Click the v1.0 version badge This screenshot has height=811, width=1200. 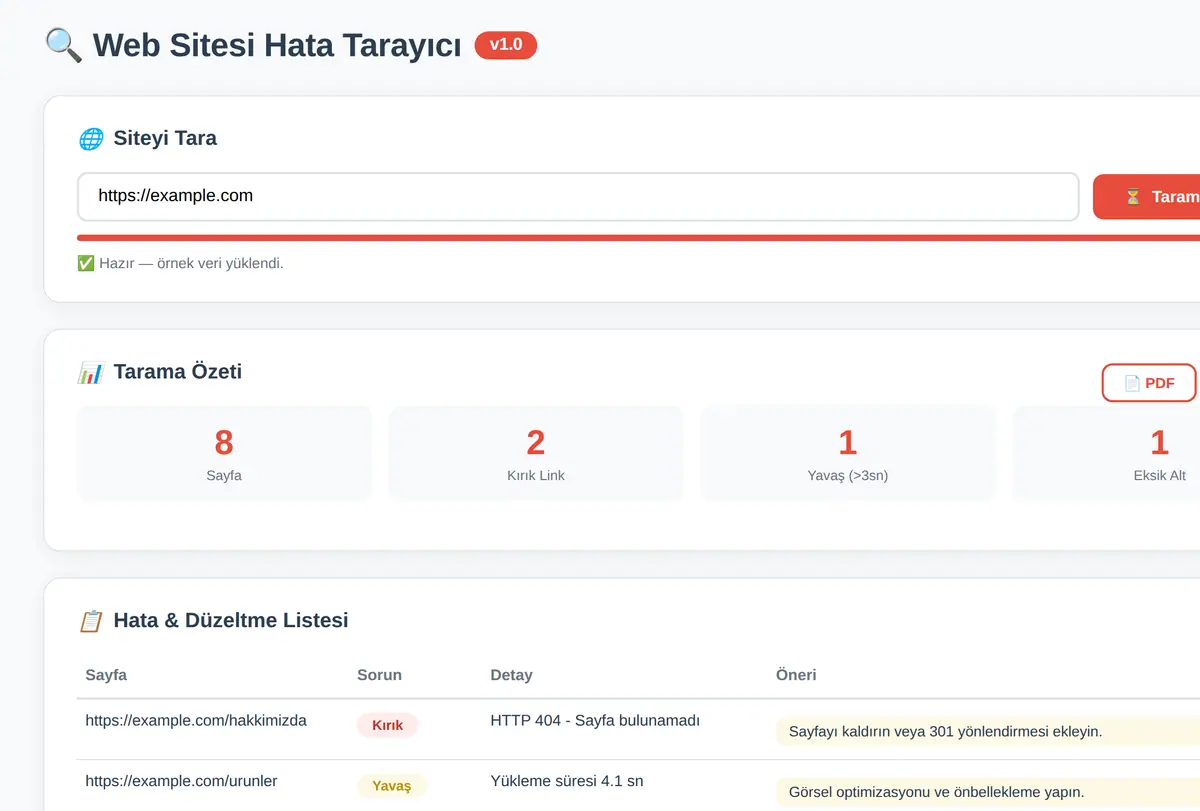tap(506, 45)
